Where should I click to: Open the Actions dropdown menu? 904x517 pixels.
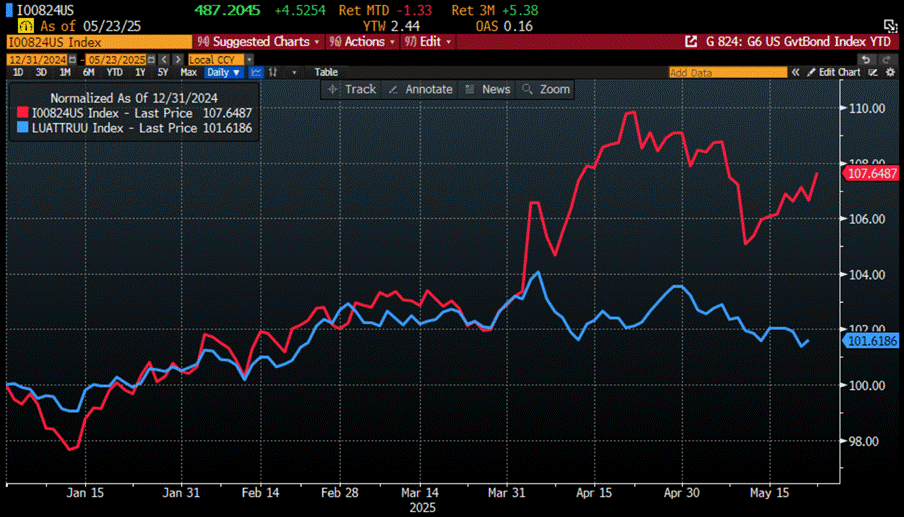[x=362, y=41]
